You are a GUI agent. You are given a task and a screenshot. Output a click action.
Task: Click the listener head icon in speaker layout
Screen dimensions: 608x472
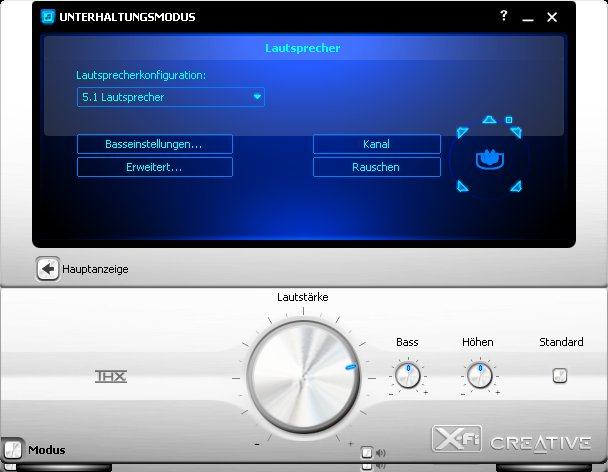pyautogui.click(x=490, y=159)
